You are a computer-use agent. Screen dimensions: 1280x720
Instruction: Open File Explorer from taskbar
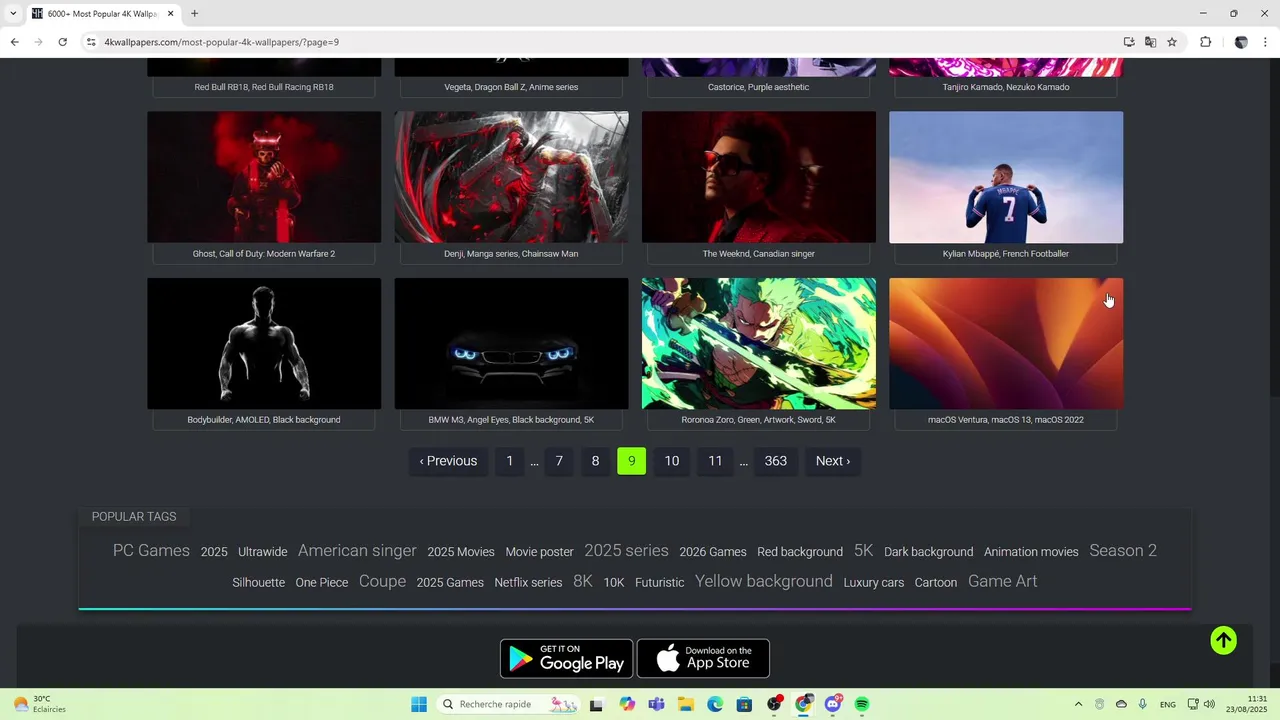point(686,704)
